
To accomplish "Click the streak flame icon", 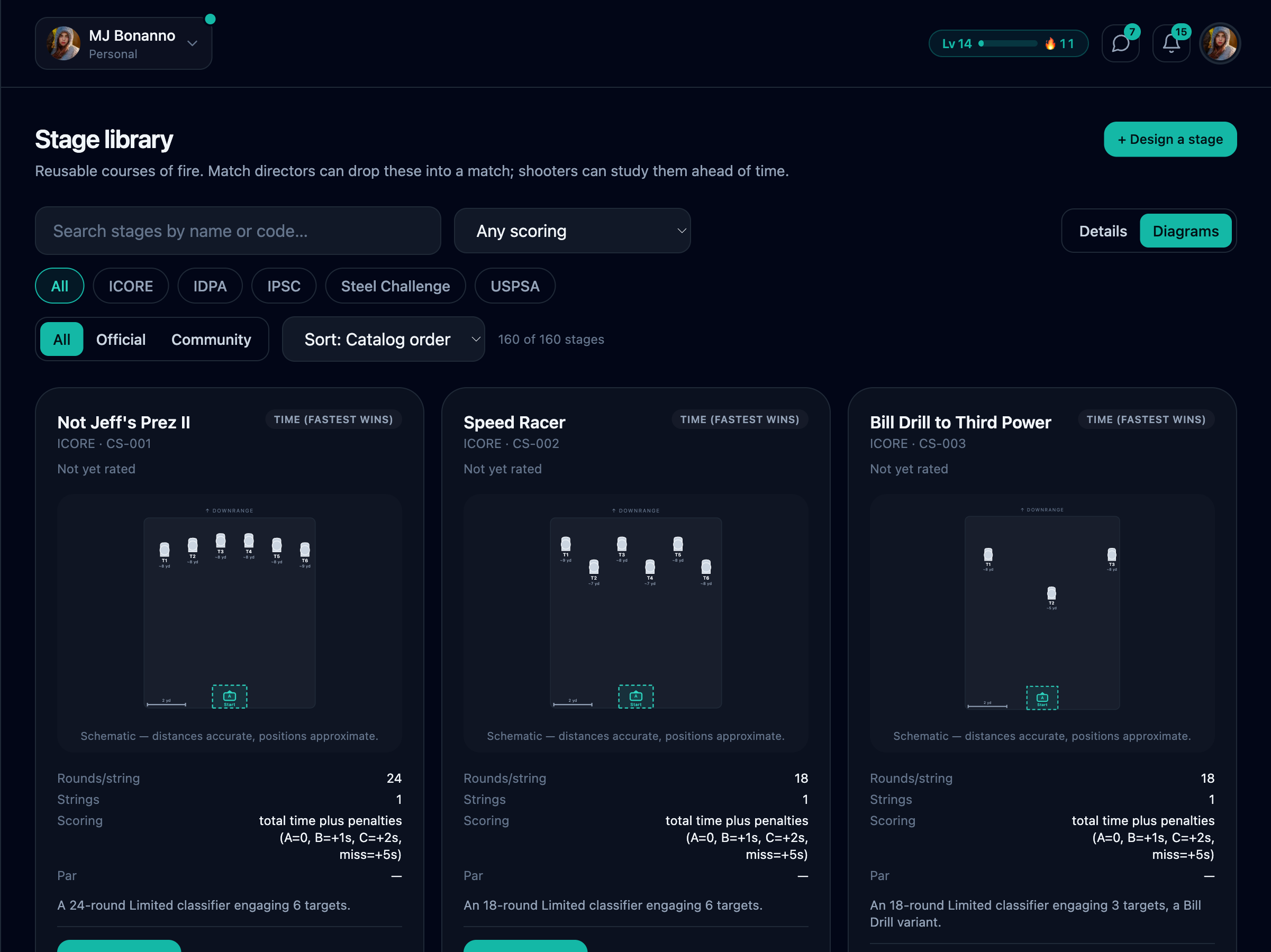I will pyautogui.click(x=1050, y=44).
